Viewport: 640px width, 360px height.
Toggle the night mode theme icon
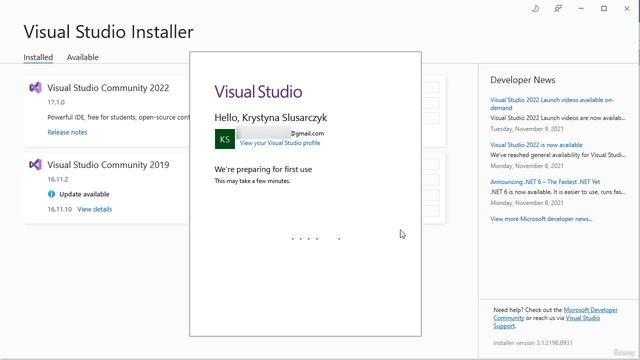click(x=536, y=9)
